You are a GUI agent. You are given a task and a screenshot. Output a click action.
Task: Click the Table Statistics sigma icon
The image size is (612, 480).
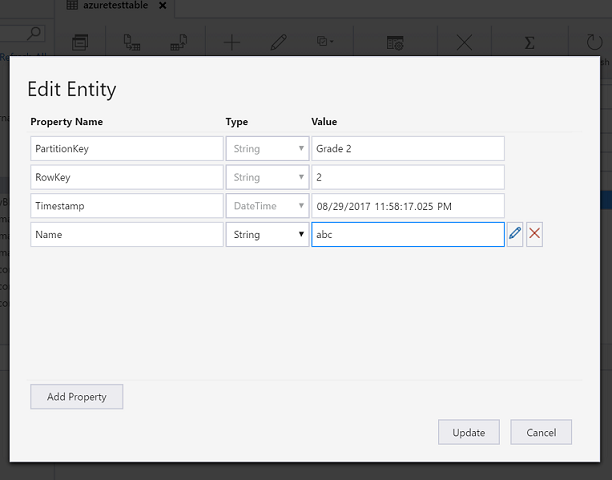[530, 43]
